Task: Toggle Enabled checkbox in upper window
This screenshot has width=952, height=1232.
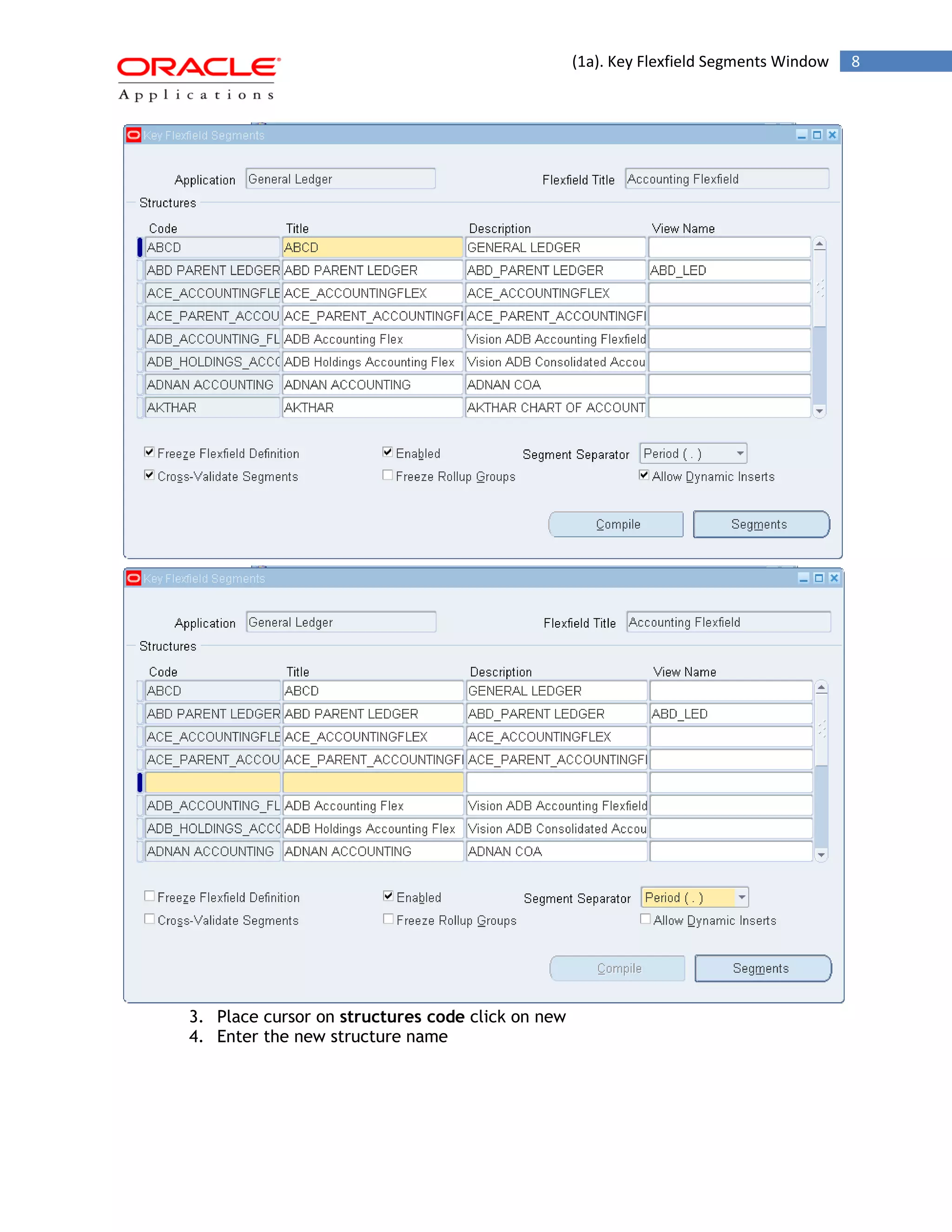Action: [388, 452]
